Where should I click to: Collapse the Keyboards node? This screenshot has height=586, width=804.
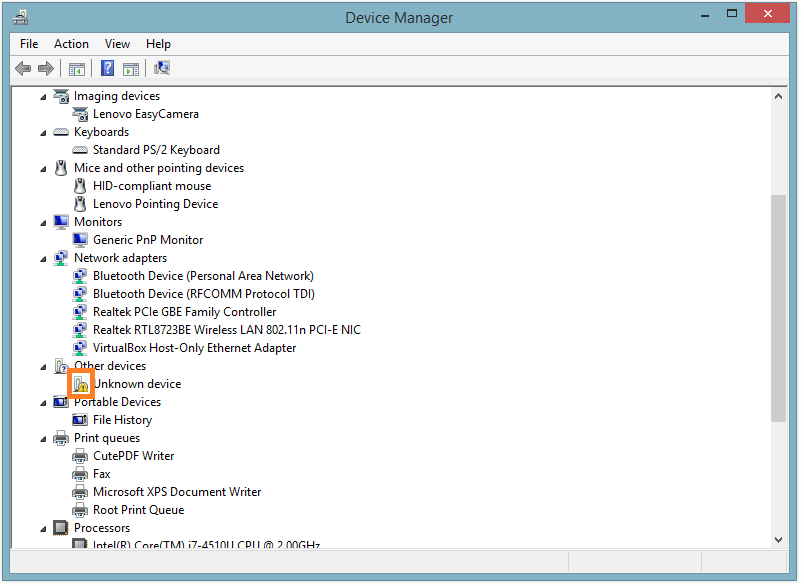[44, 133]
